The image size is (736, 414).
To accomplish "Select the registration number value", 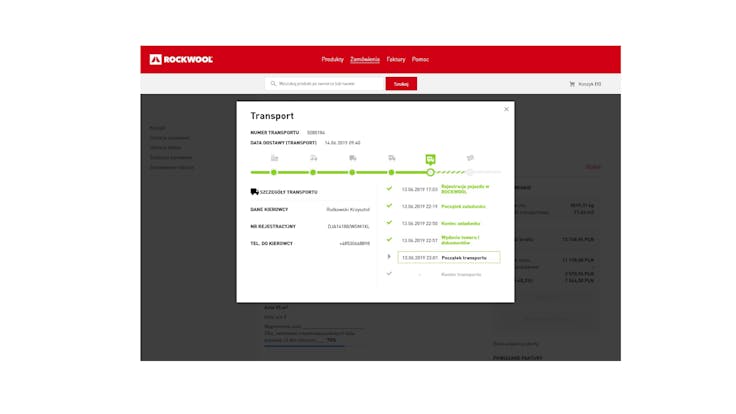I will click(348, 227).
